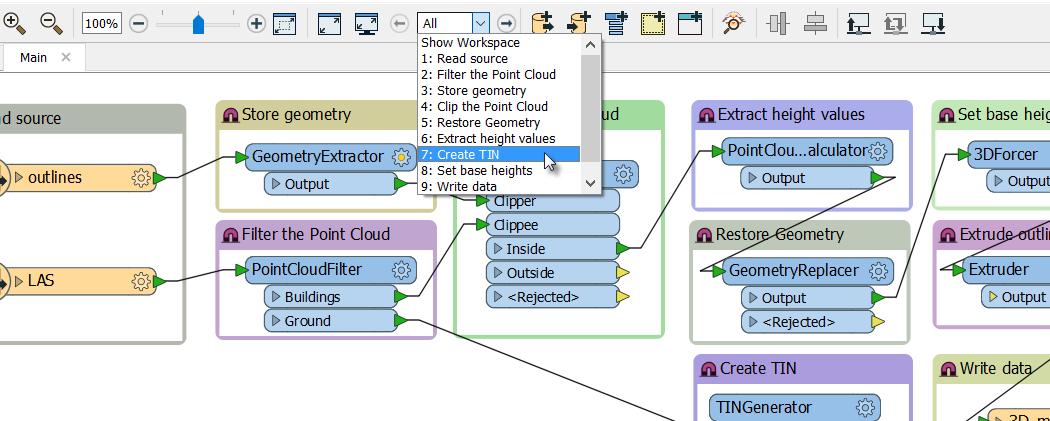This screenshot has height=421, width=1050.
Task: Click the zoom to selected area icon
Action: (x=285, y=24)
